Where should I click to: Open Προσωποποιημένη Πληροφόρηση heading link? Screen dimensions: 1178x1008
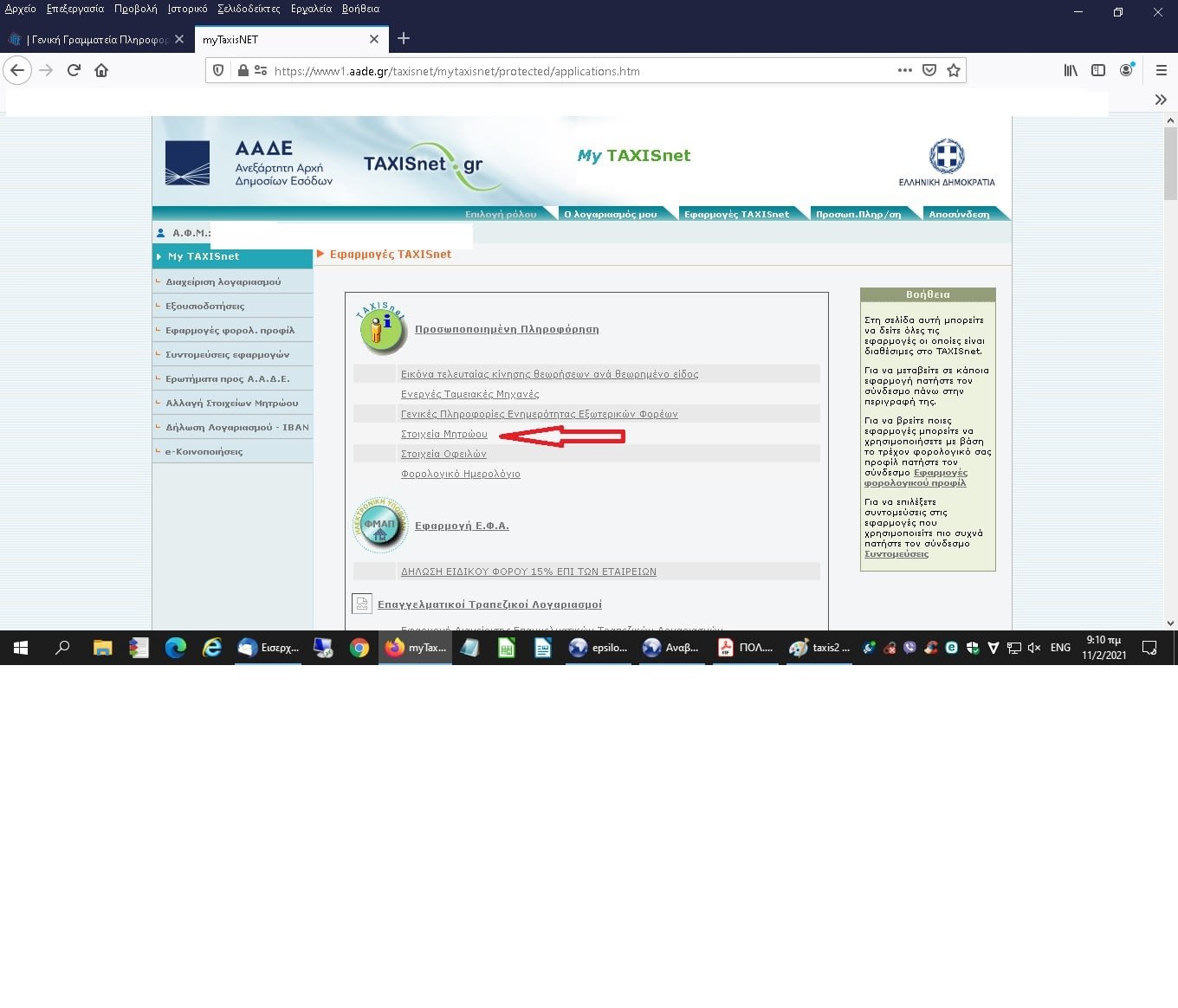coord(507,329)
